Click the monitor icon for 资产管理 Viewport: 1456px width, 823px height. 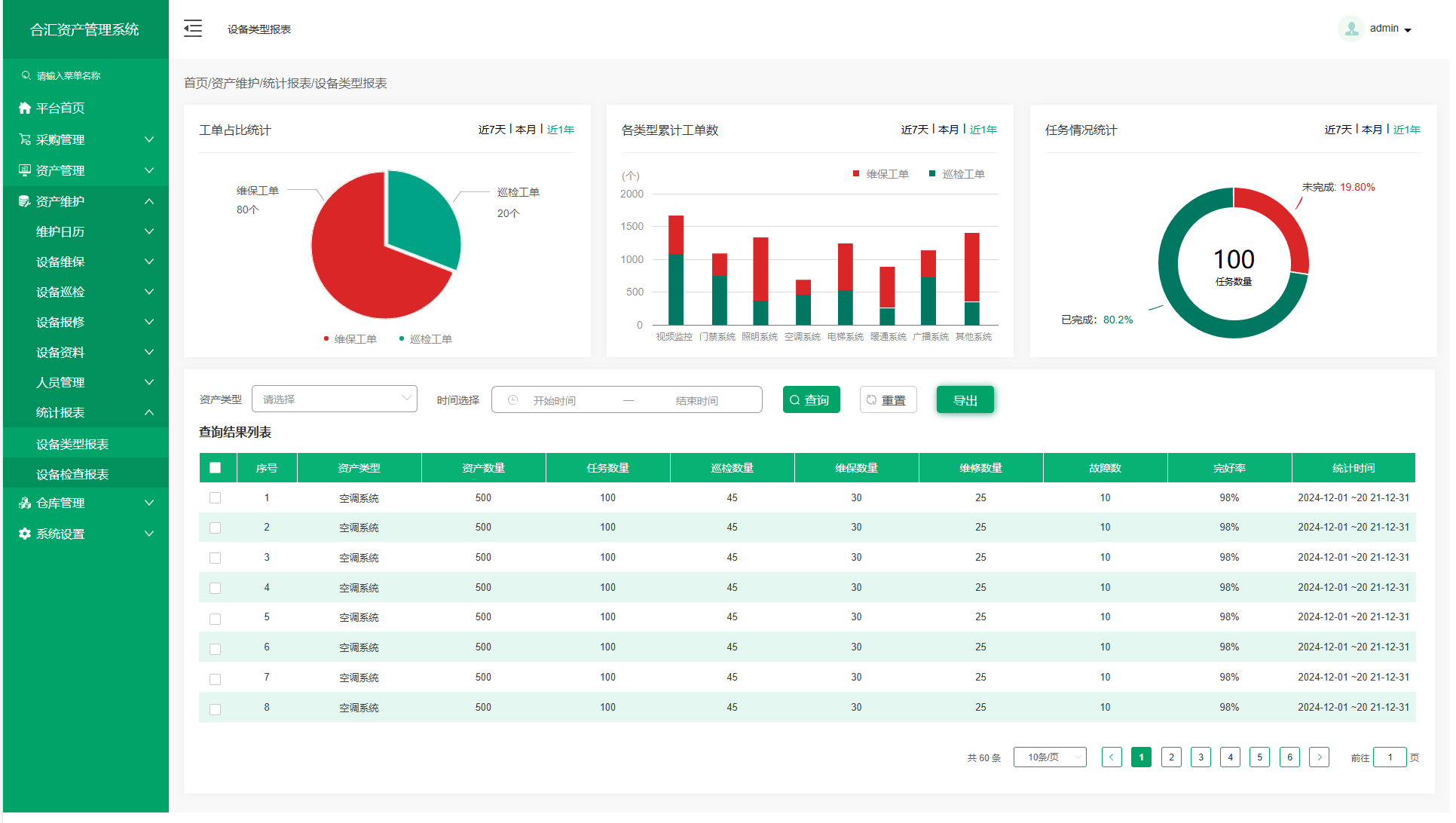[x=25, y=170]
